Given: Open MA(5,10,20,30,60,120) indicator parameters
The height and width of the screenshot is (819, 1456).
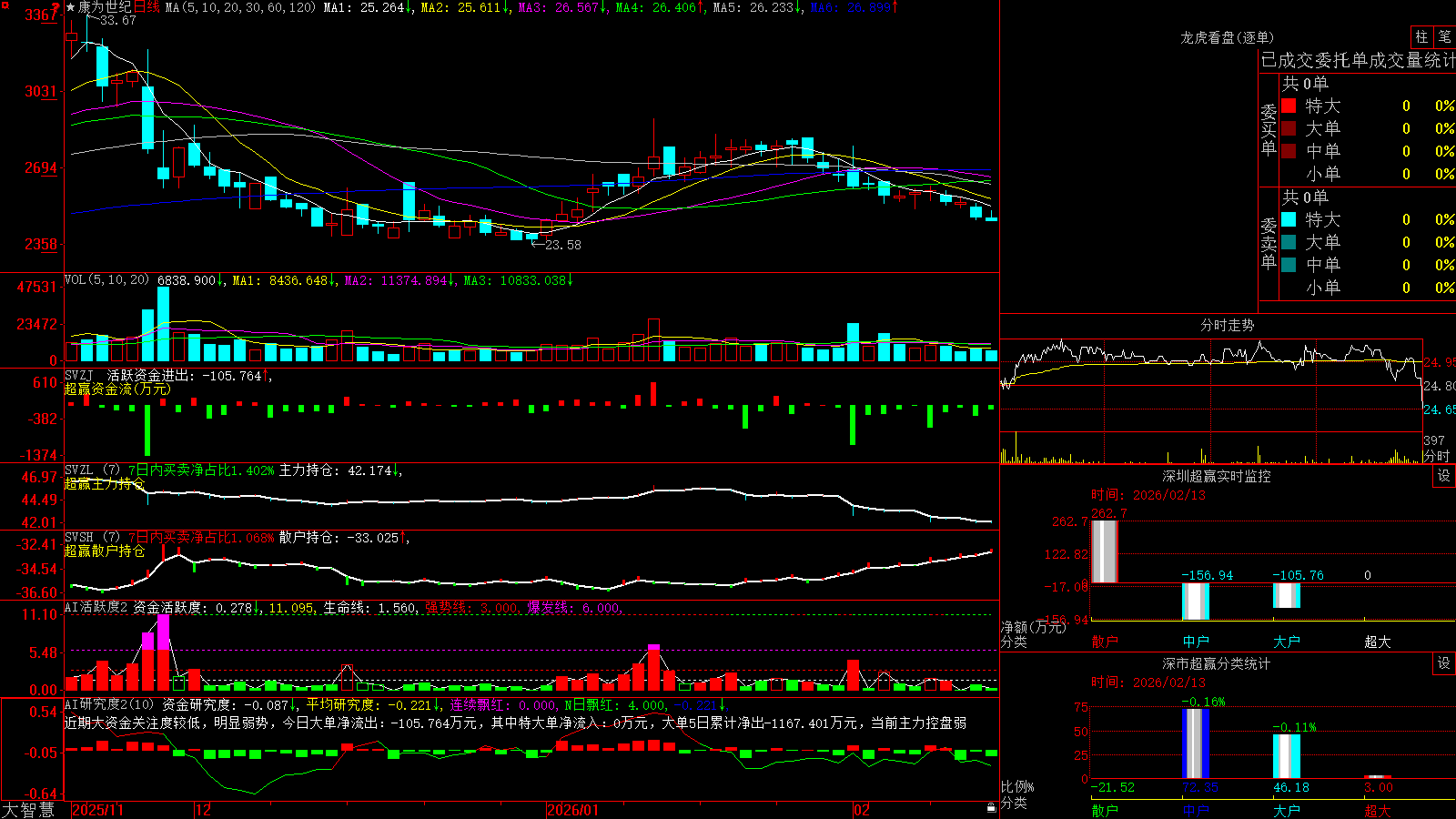Looking at the screenshot, I should pyautogui.click(x=240, y=7).
